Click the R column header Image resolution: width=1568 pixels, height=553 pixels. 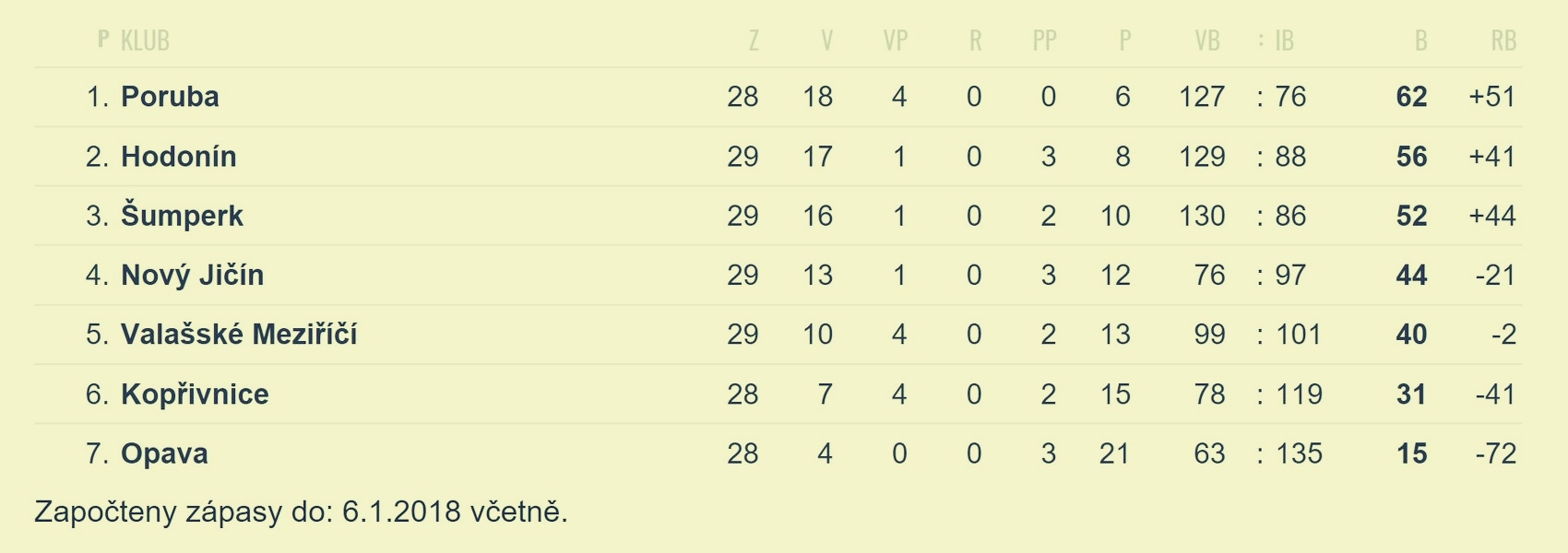tap(976, 41)
